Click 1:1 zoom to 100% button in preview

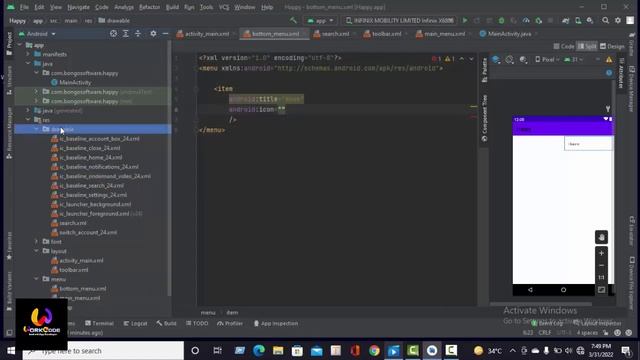(601, 278)
